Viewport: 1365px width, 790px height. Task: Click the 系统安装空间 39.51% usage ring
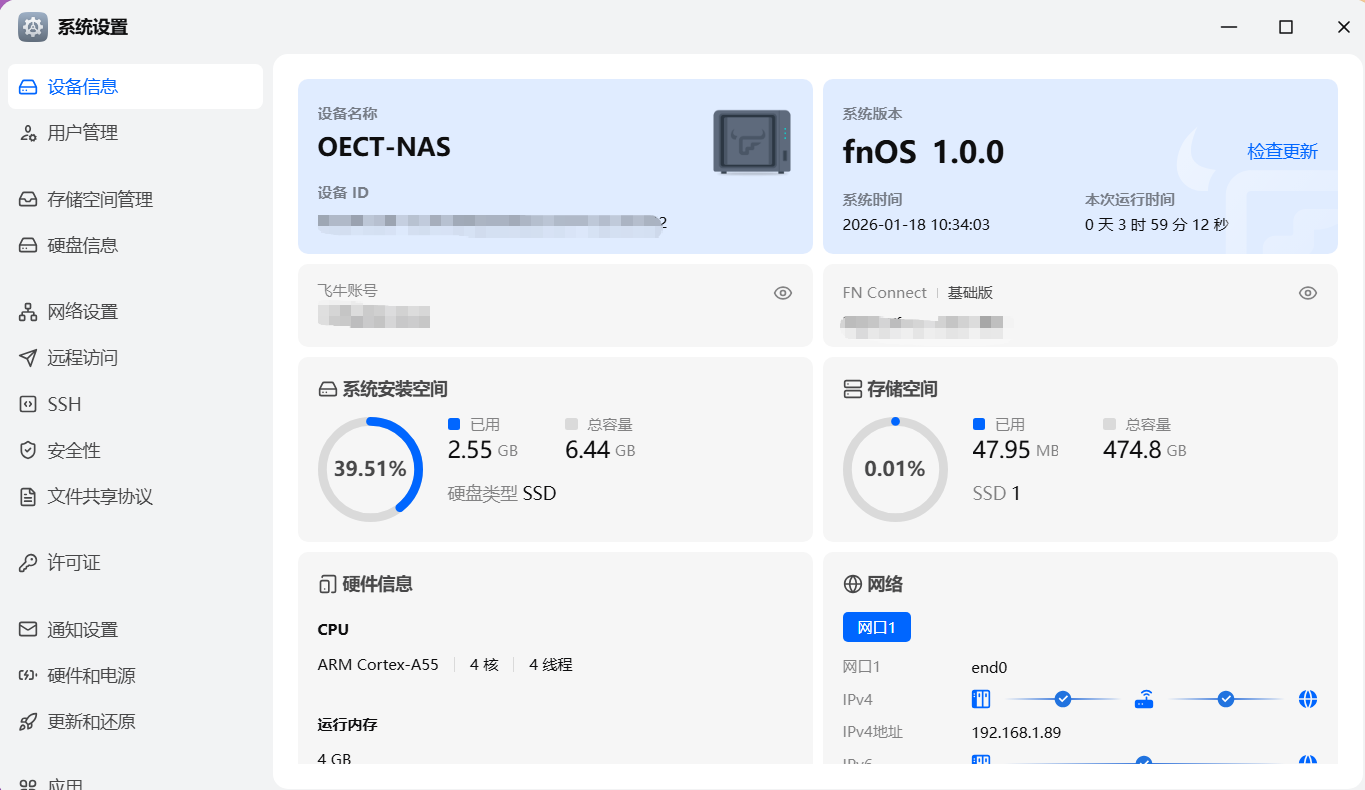(370, 469)
